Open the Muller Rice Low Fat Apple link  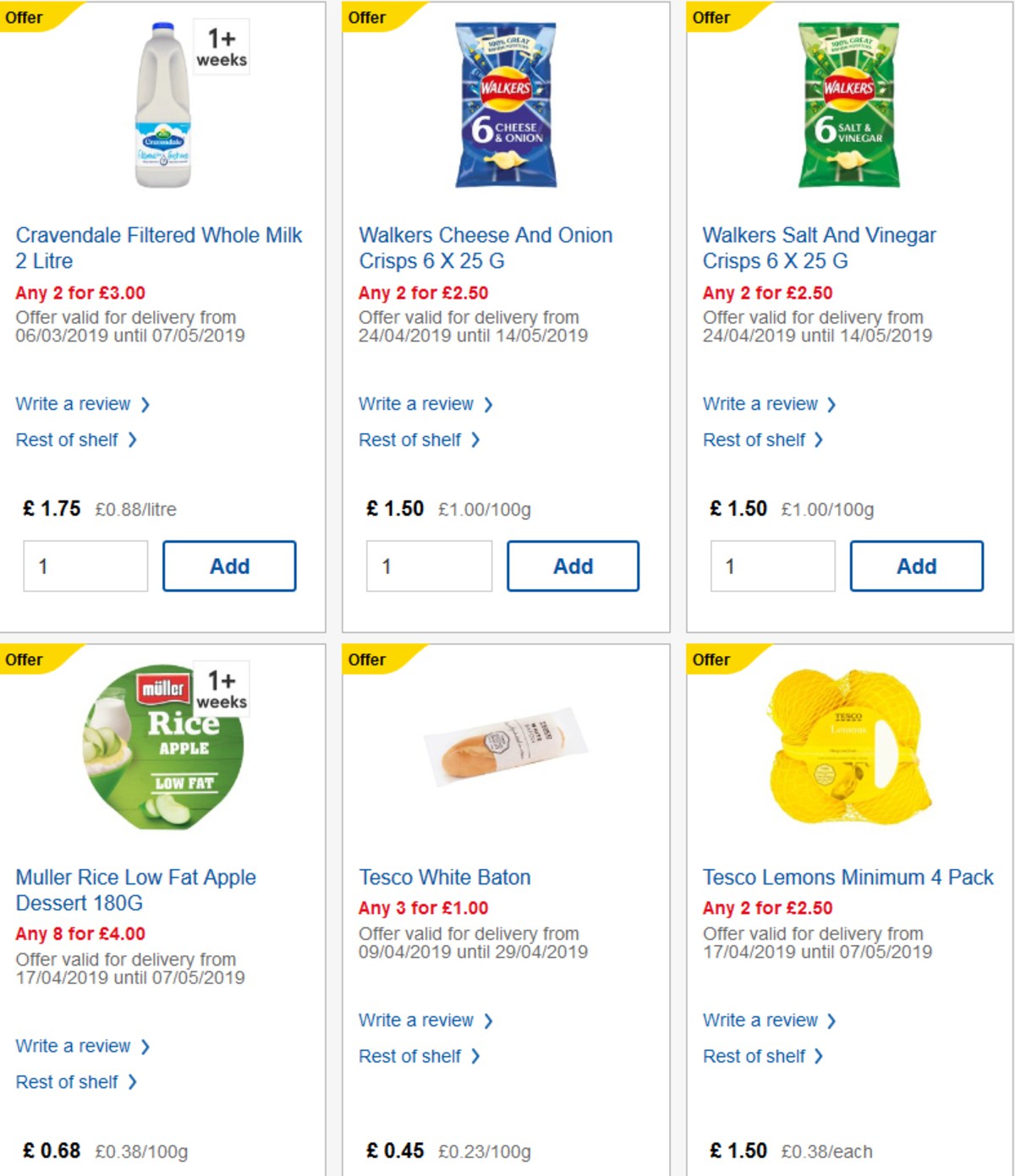[x=135, y=889]
